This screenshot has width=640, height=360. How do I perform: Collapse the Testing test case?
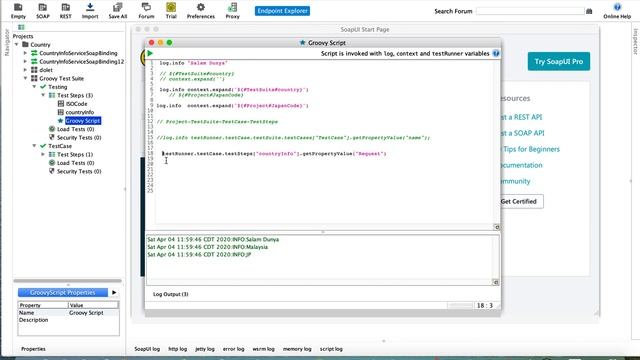click(x=34, y=87)
